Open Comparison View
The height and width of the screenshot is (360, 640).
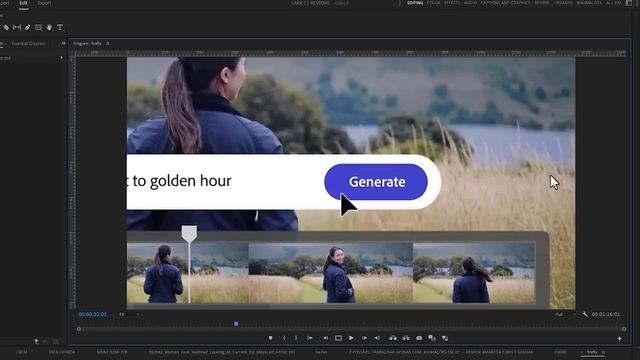[x=432, y=338]
